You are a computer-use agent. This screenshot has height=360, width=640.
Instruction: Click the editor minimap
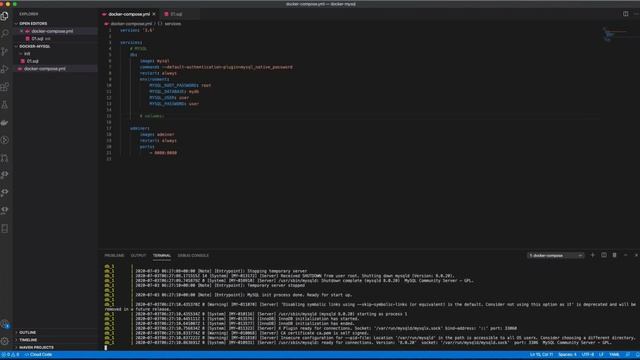coord(615,34)
